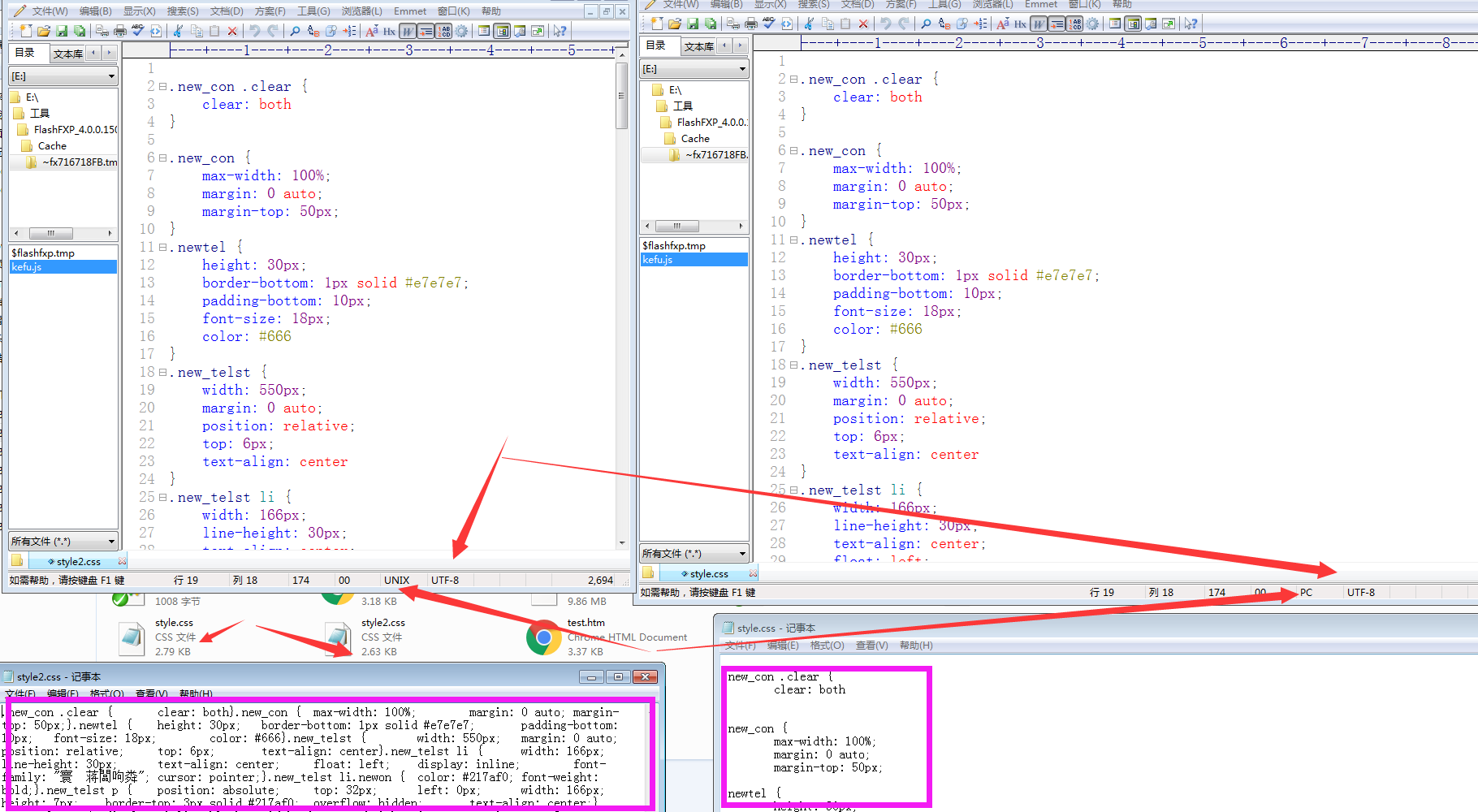Open the Emmet menu in left editor window

pyautogui.click(x=409, y=11)
